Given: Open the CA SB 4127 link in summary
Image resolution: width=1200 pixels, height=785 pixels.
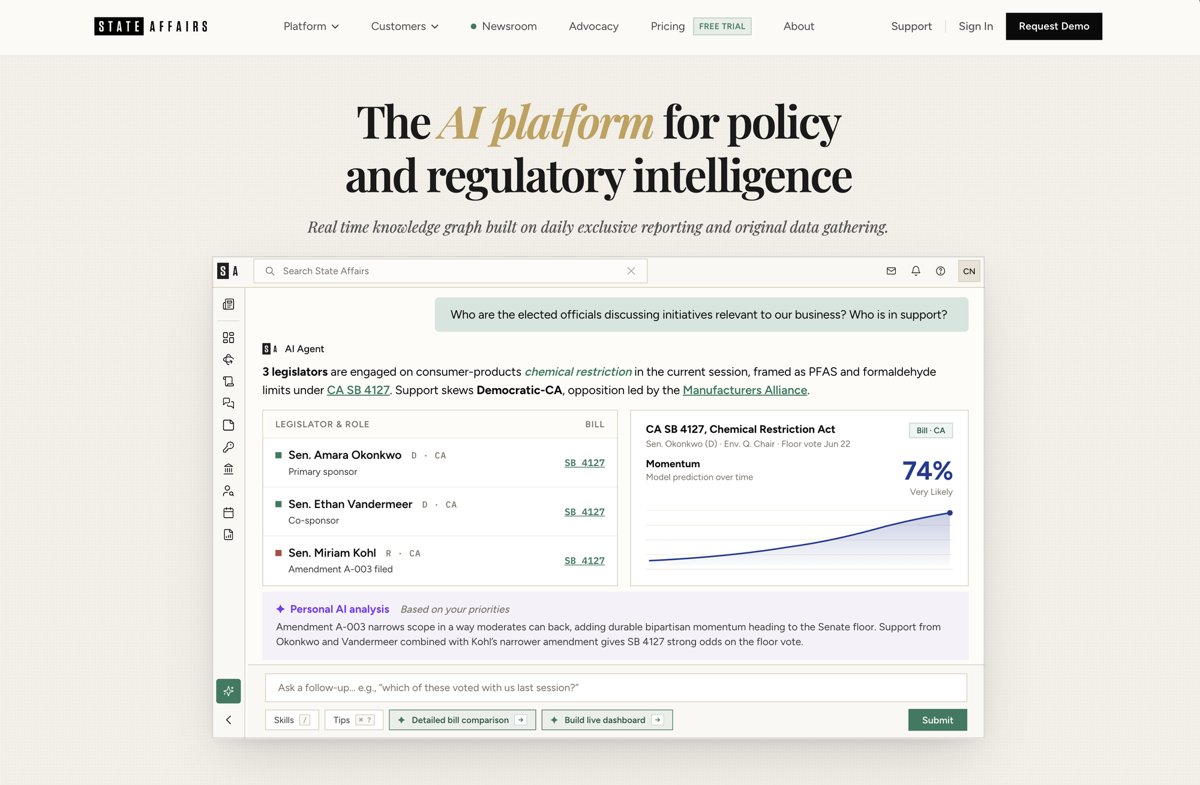Looking at the screenshot, I should click(358, 390).
